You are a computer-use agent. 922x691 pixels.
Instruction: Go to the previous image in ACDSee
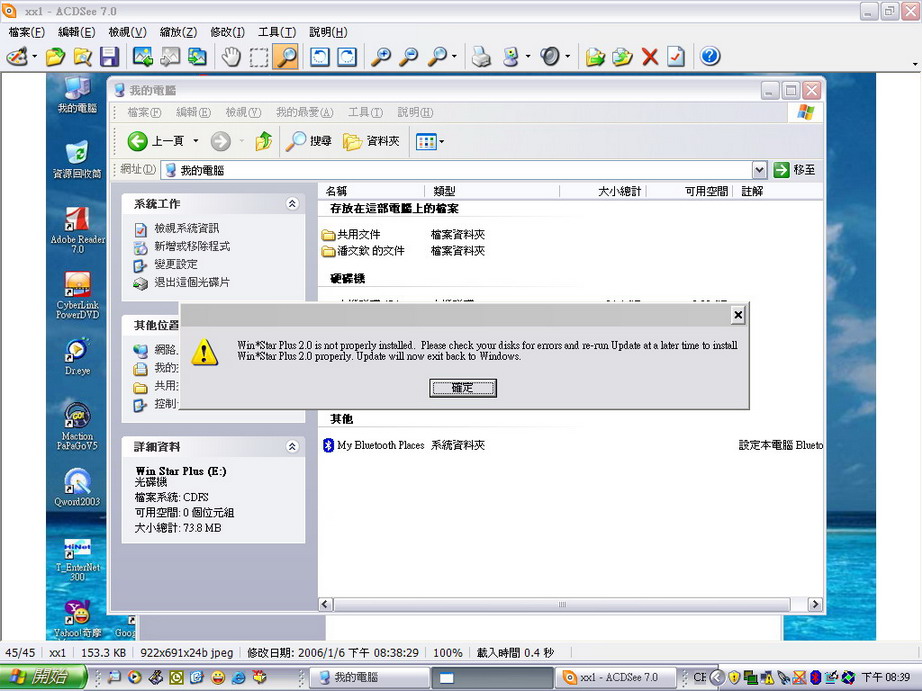coord(143,56)
